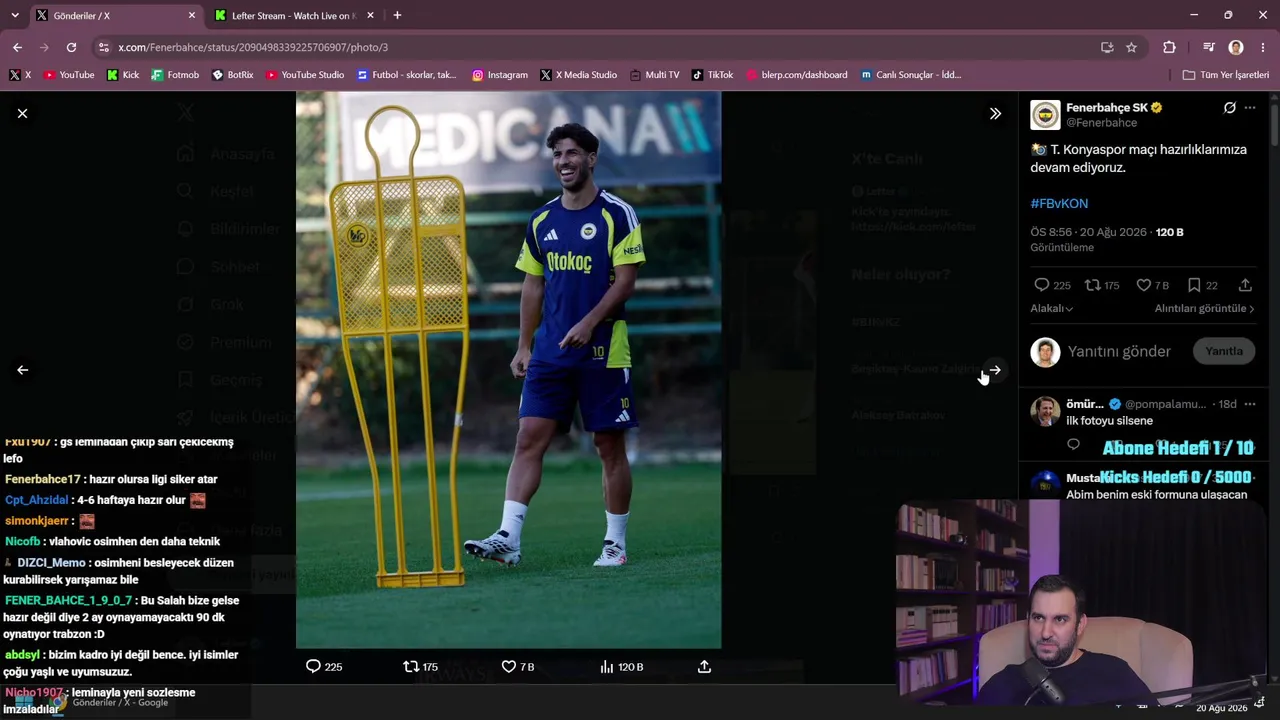Open the Kick bookmark
Screen dimensions: 1280x720
(x=122, y=75)
